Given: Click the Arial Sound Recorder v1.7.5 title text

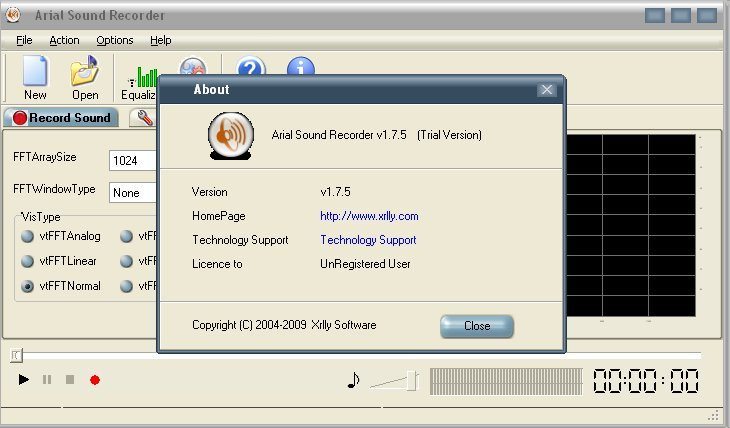Looking at the screenshot, I should [339, 135].
